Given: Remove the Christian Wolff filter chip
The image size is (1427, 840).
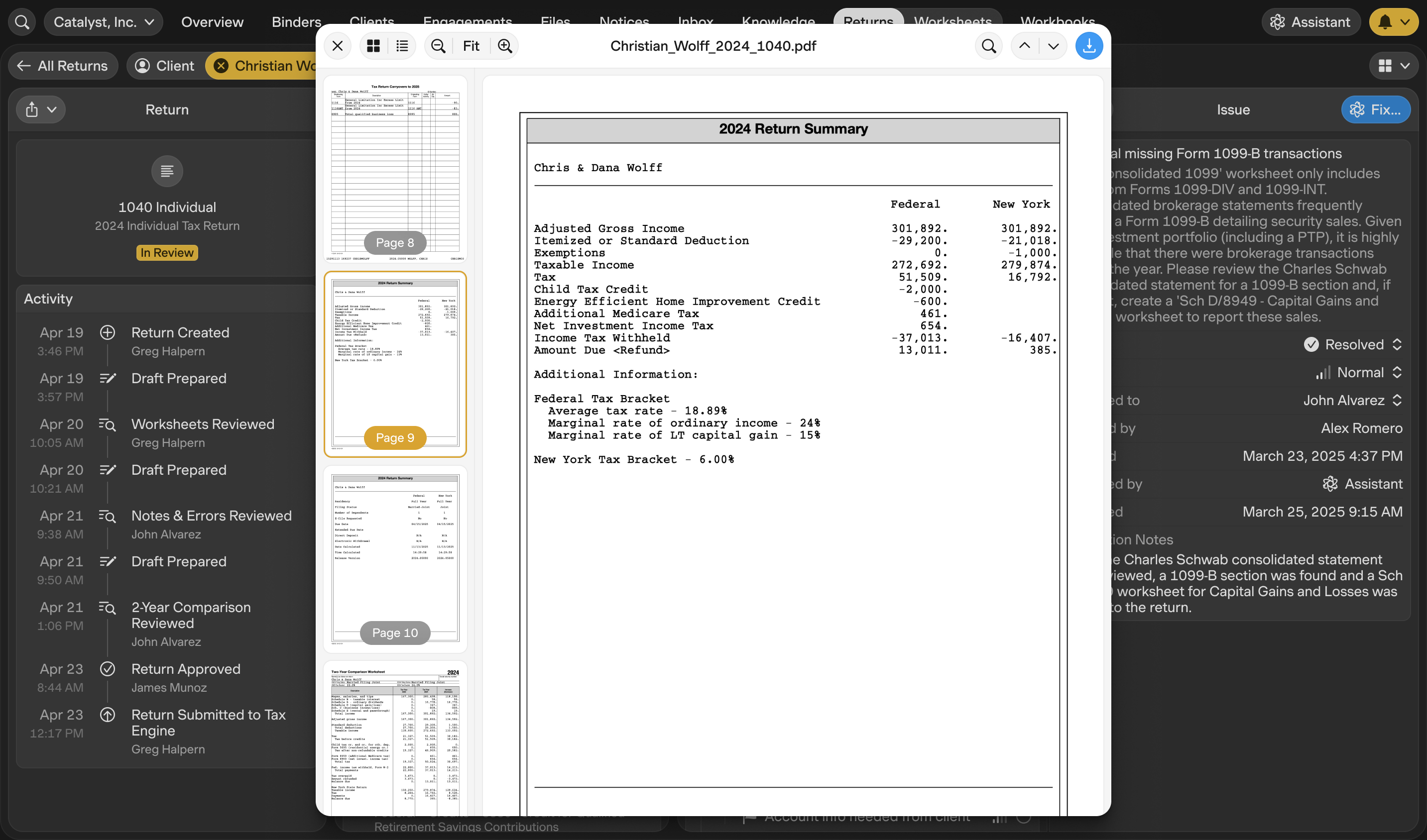Looking at the screenshot, I should (x=222, y=66).
